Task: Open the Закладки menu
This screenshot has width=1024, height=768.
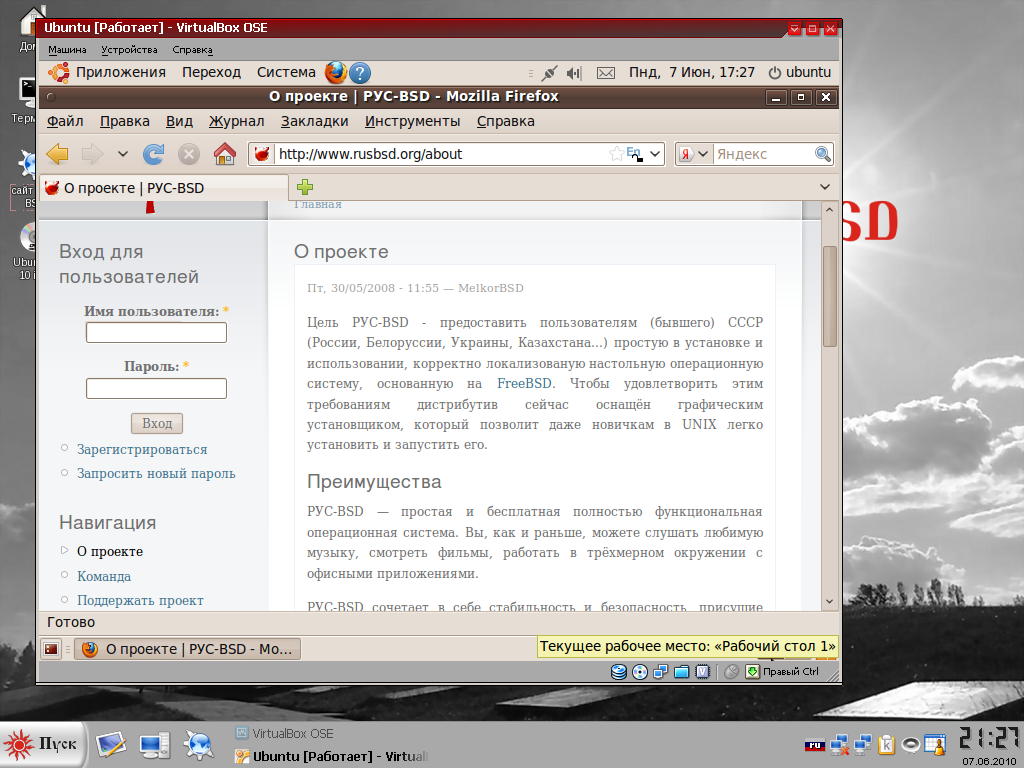Action: [315, 121]
